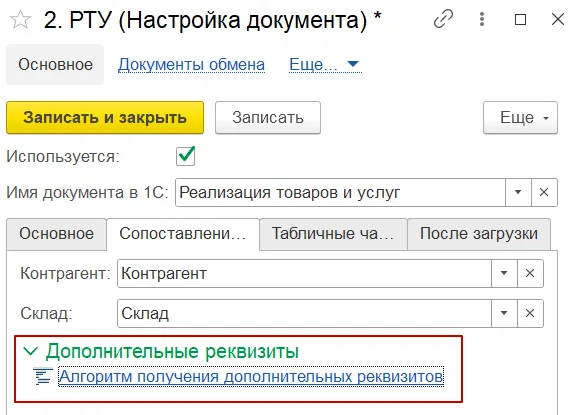572x415 pixels.
Task: Open the Контрагент dropdown list
Action: pyautogui.click(x=504, y=273)
